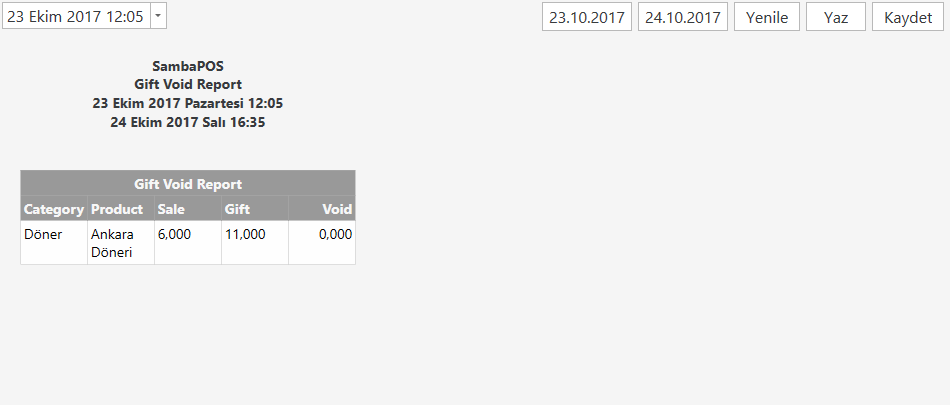Click the Gift Void Report table title

(188, 184)
